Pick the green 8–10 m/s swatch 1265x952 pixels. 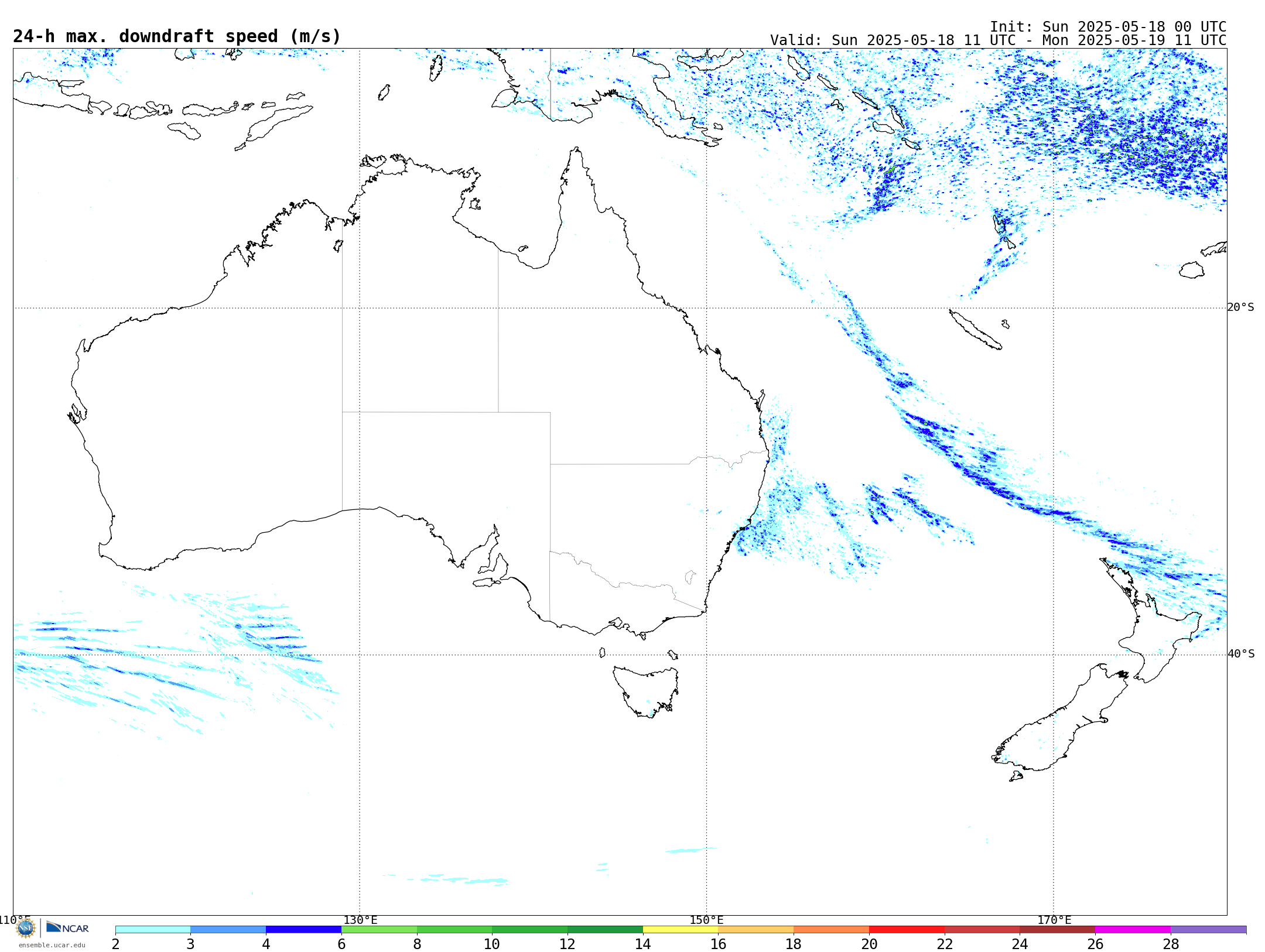(x=454, y=929)
